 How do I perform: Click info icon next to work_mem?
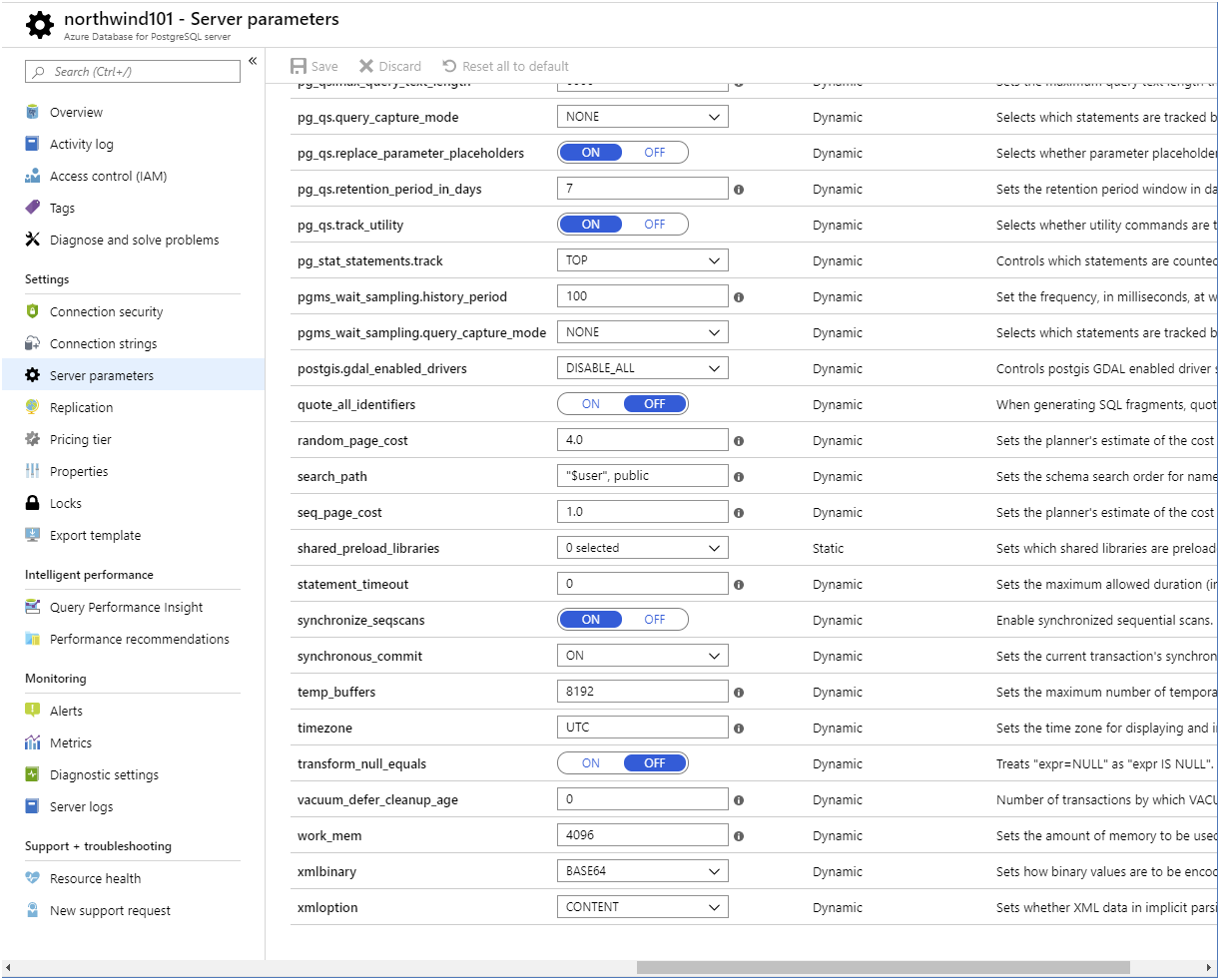(x=739, y=835)
